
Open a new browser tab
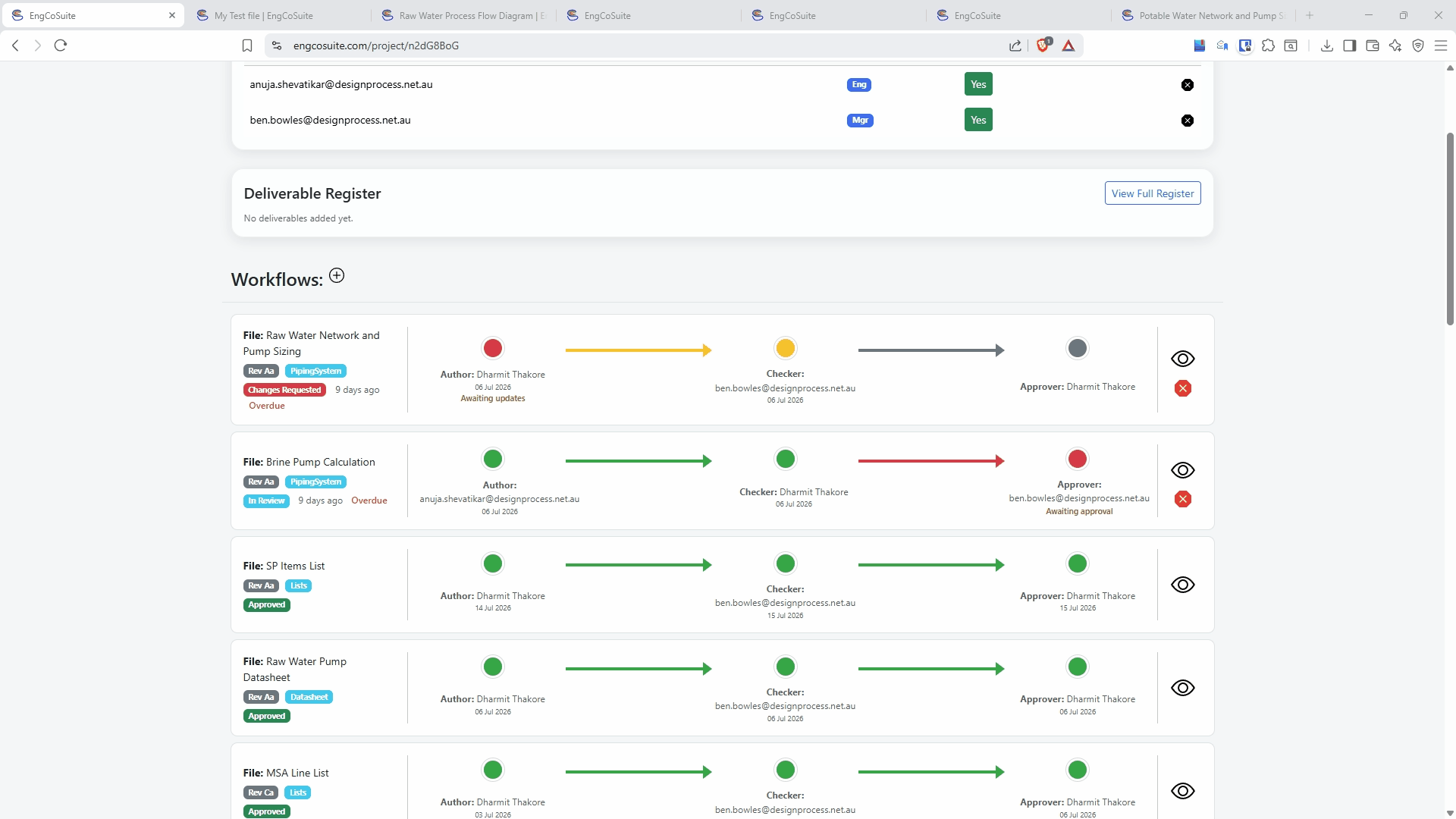point(1309,15)
